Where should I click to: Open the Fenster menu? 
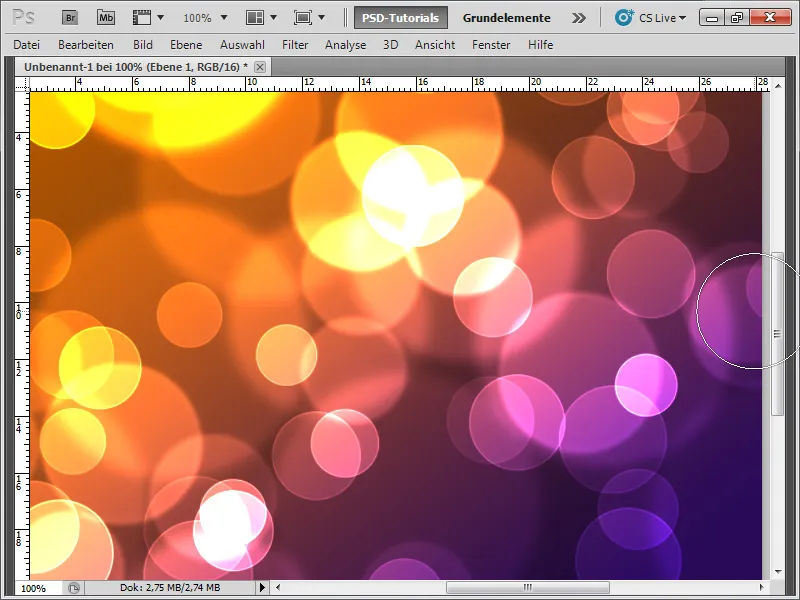pyautogui.click(x=491, y=45)
